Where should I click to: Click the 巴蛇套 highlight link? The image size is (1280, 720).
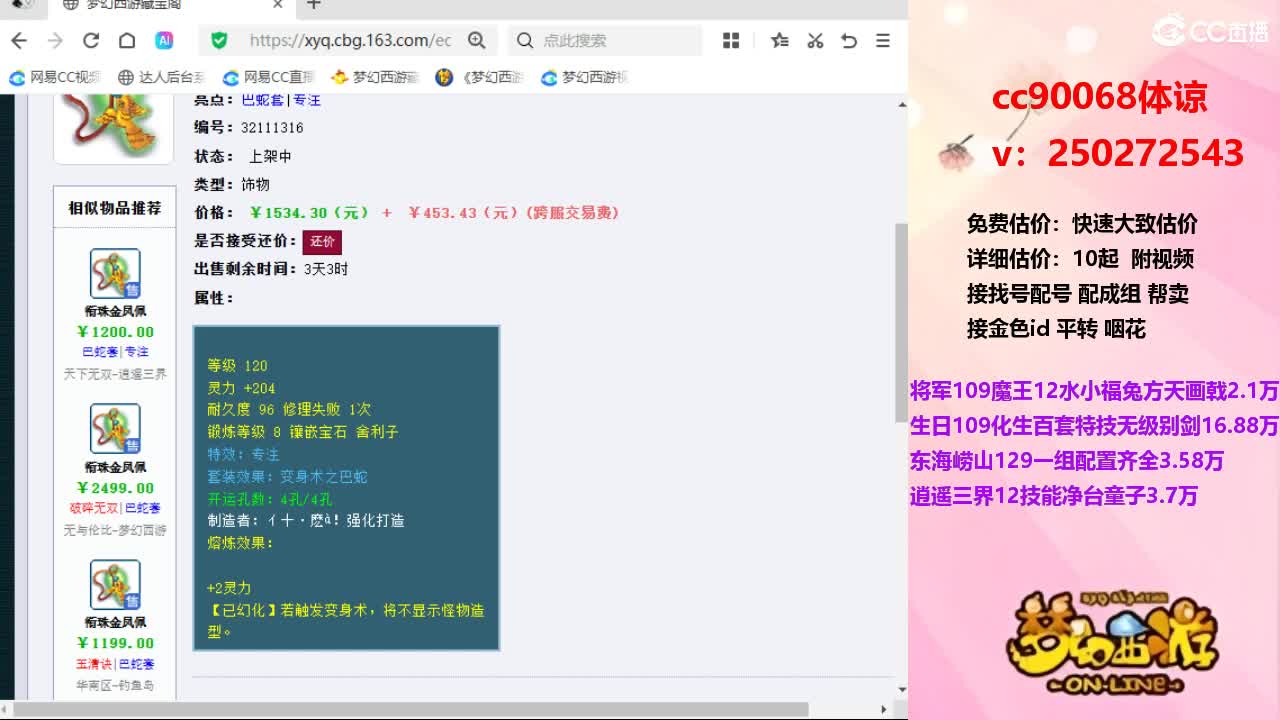pyautogui.click(x=263, y=100)
